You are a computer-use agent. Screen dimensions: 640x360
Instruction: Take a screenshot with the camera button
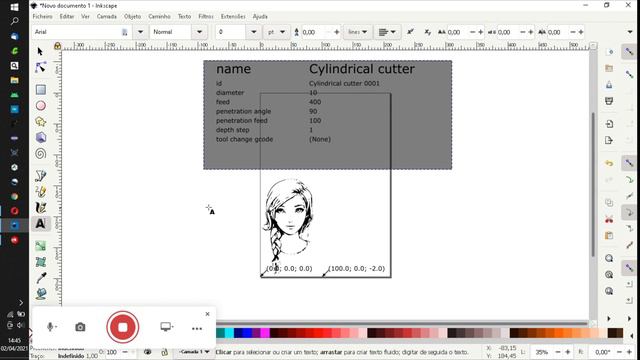point(80,327)
